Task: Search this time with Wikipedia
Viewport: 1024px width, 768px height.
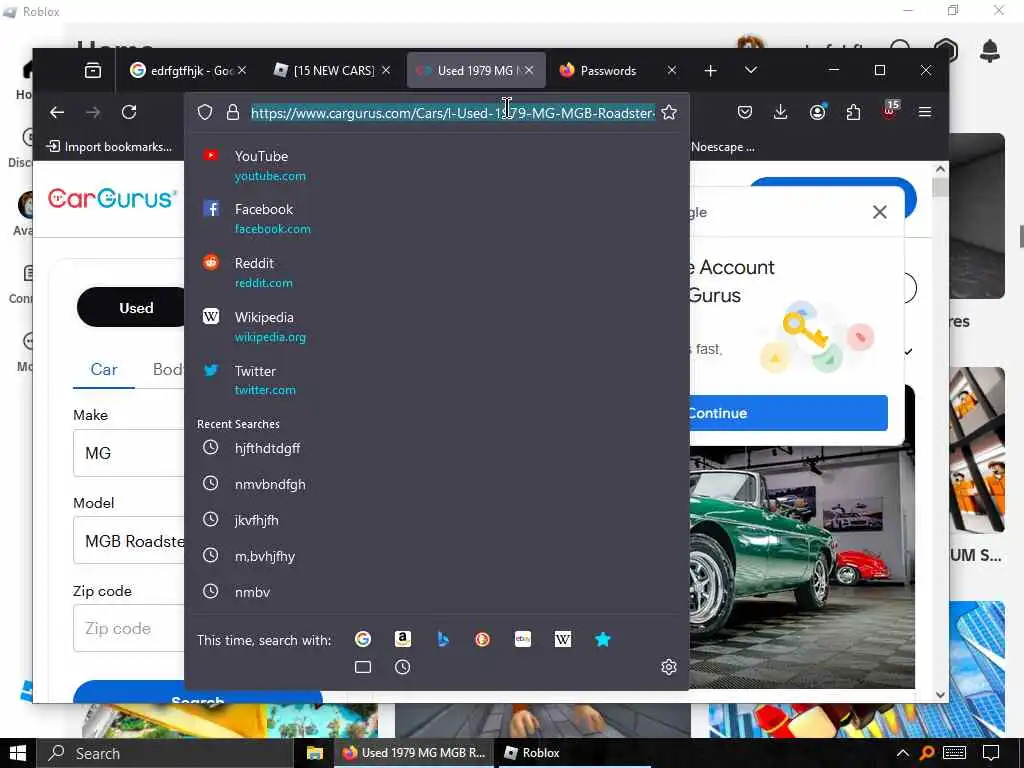Action: point(563,639)
